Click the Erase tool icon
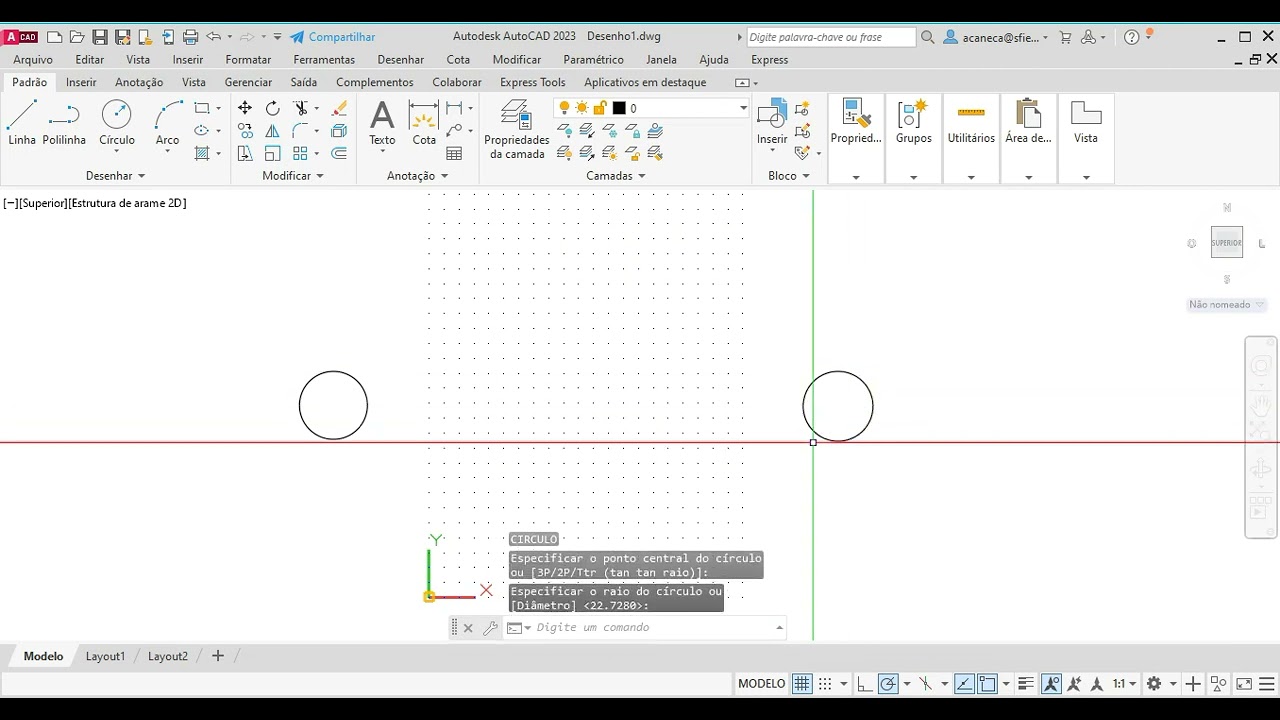Image resolution: width=1280 pixels, height=720 pixels. click(339, 108)
